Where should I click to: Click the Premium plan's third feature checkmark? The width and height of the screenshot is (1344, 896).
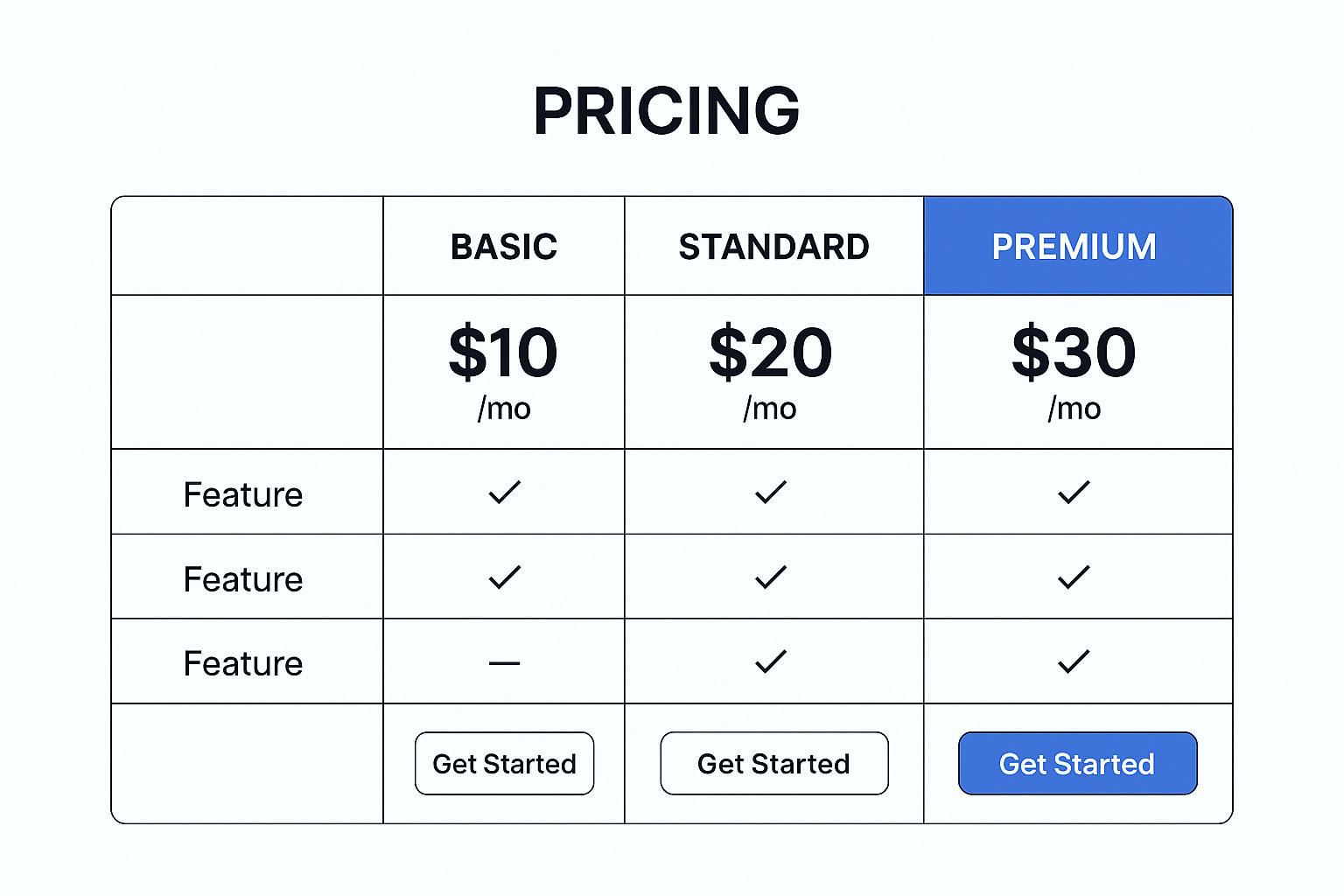coord(1074,661)
